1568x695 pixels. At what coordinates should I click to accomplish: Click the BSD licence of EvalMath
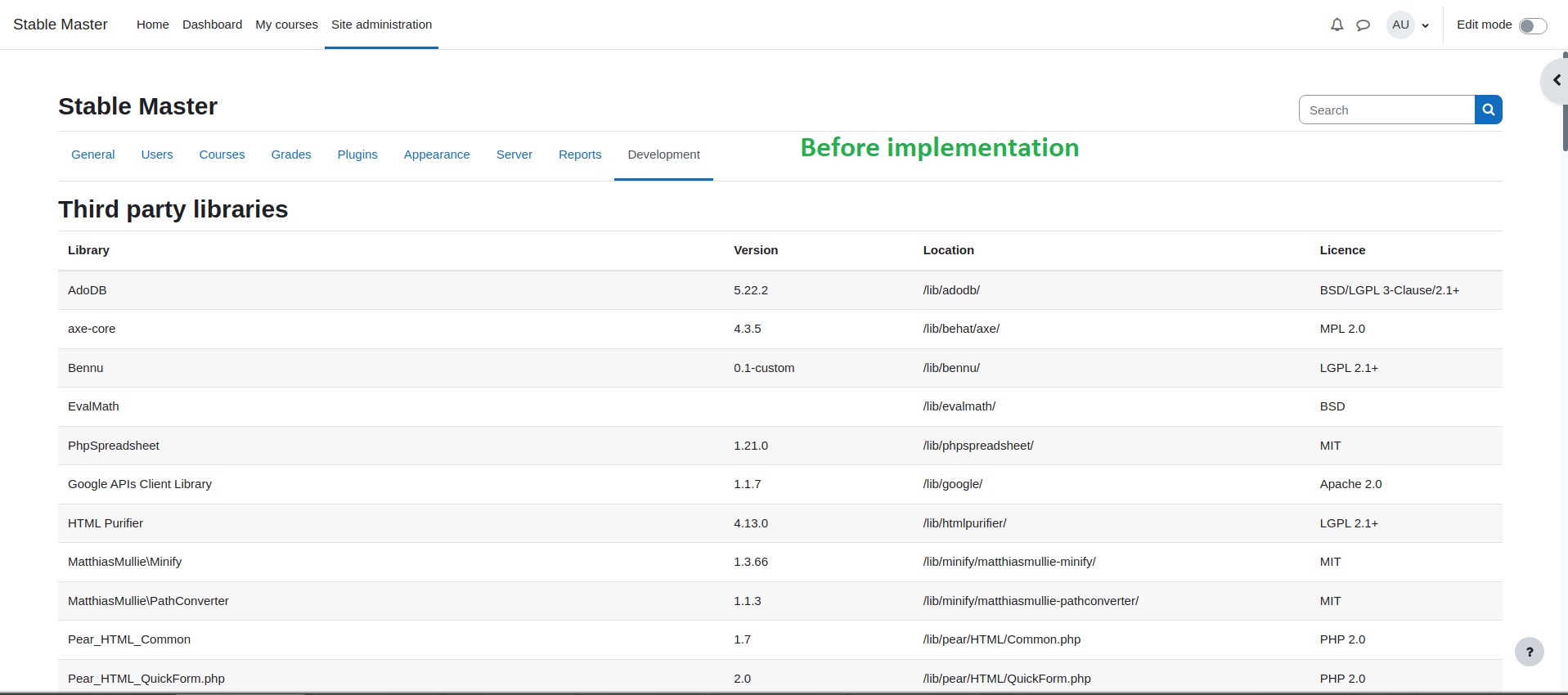click(1332, 406)
